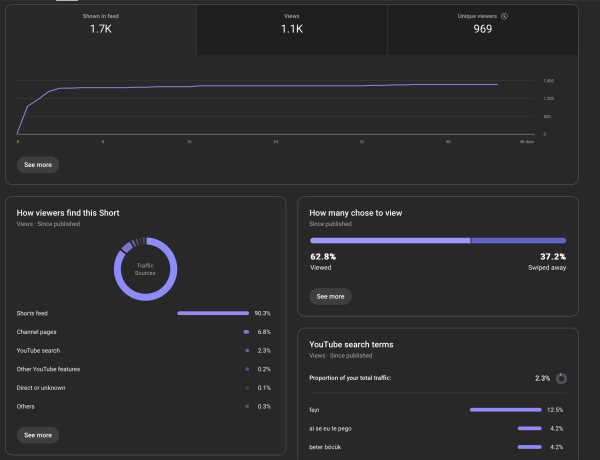Viewport: 600px width, 460px height.
Task: Click See more under How many chose to view
Action: pos(330,296)
